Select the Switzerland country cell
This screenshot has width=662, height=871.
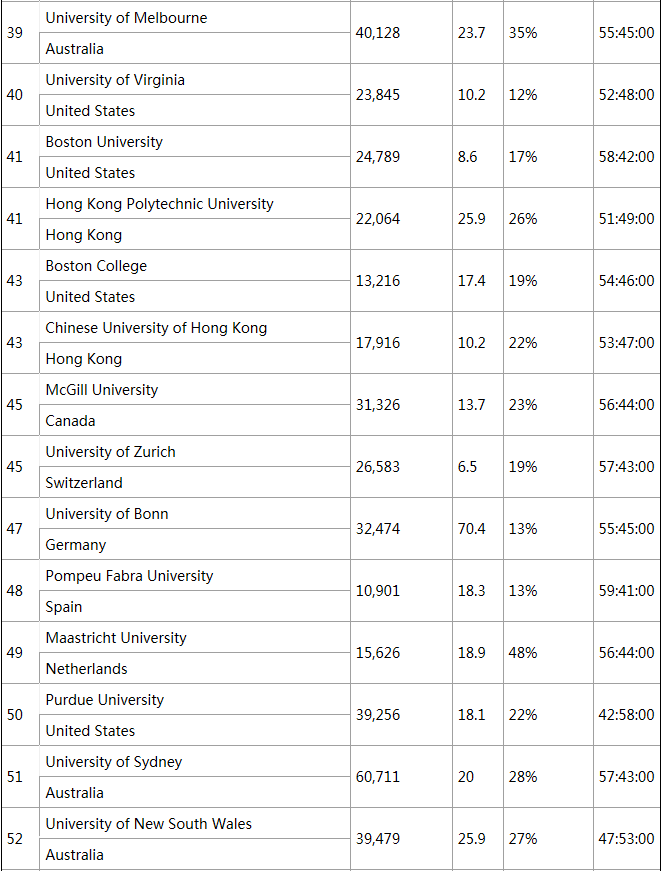pos(84,483)
